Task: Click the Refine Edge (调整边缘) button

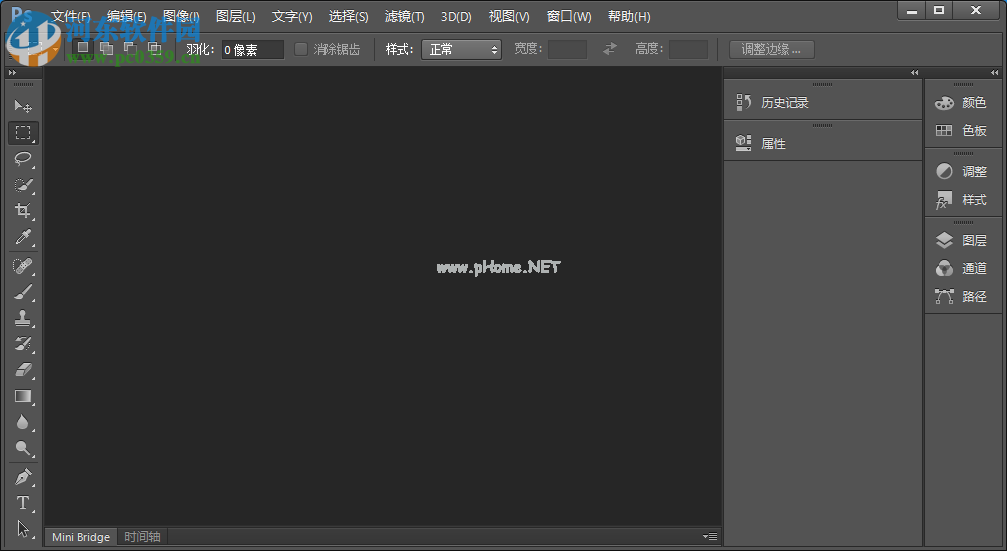Action: pyautogui.click(x=771, y=49)
